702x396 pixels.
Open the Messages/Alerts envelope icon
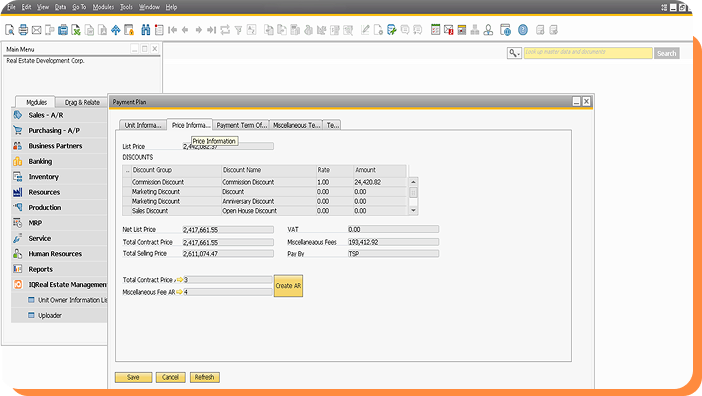449,30
